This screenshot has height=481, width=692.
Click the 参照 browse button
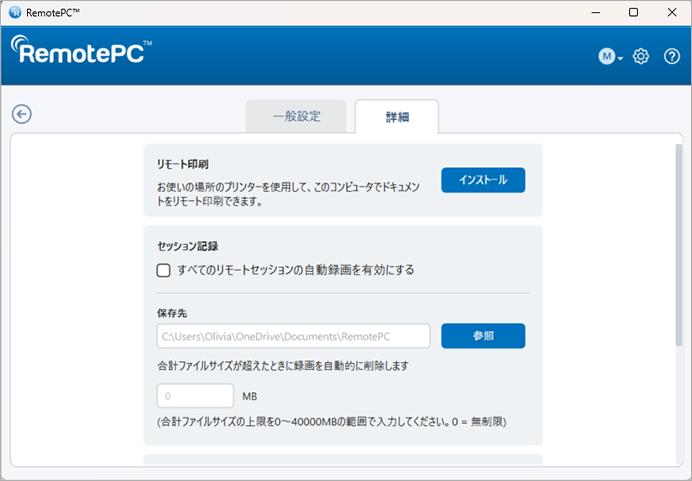point(483,336)
